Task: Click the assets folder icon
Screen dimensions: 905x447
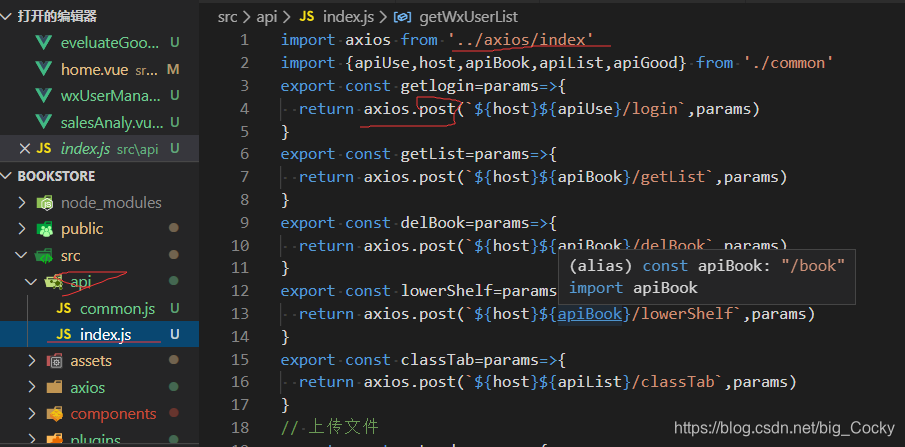Action: pos(54,361)
